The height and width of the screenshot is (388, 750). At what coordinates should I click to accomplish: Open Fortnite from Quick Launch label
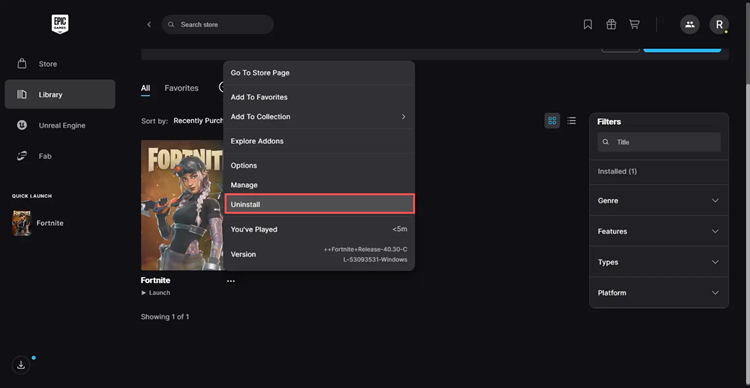tap(50, 223)
